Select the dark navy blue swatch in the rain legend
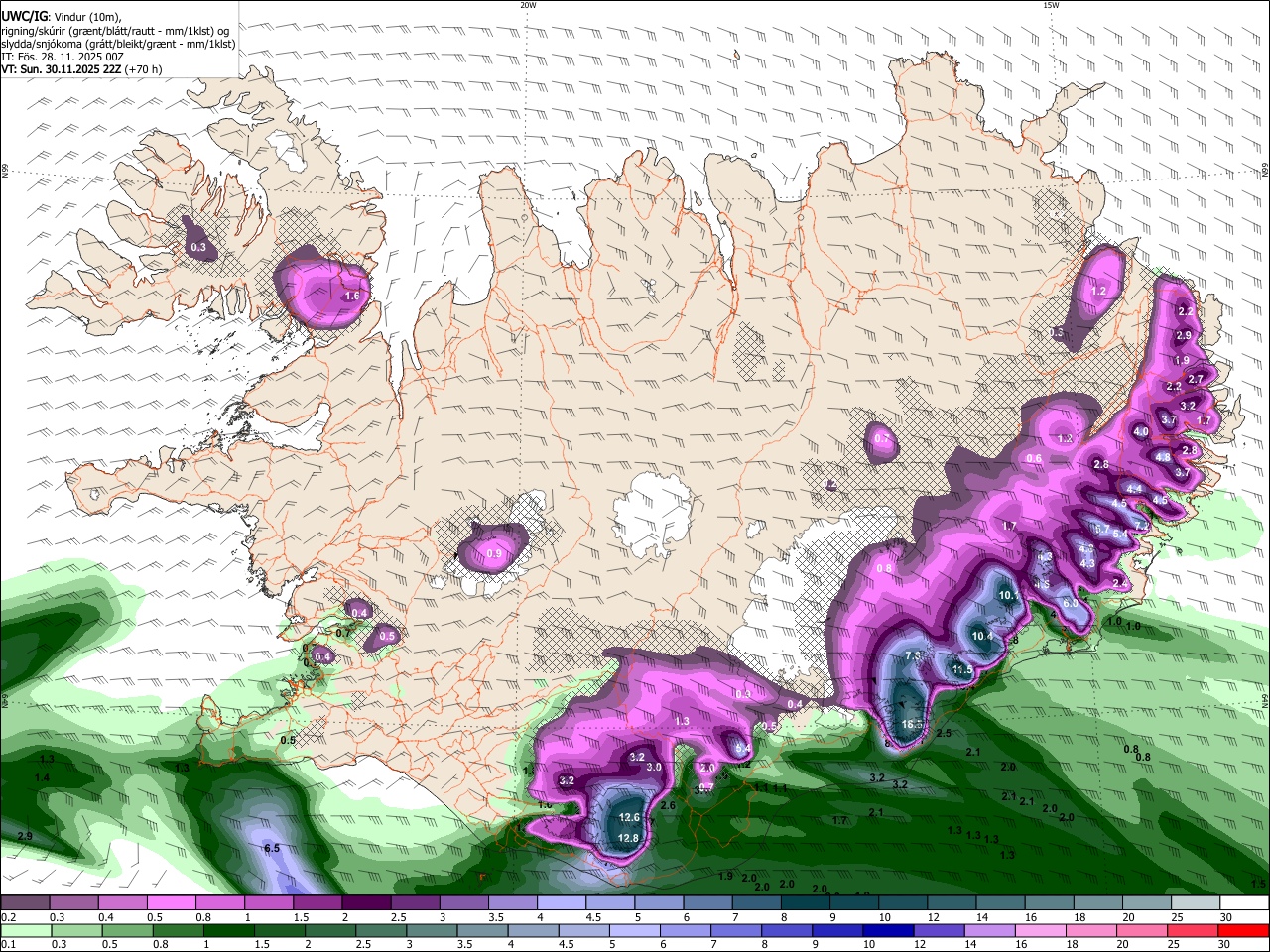 [886, 930]
